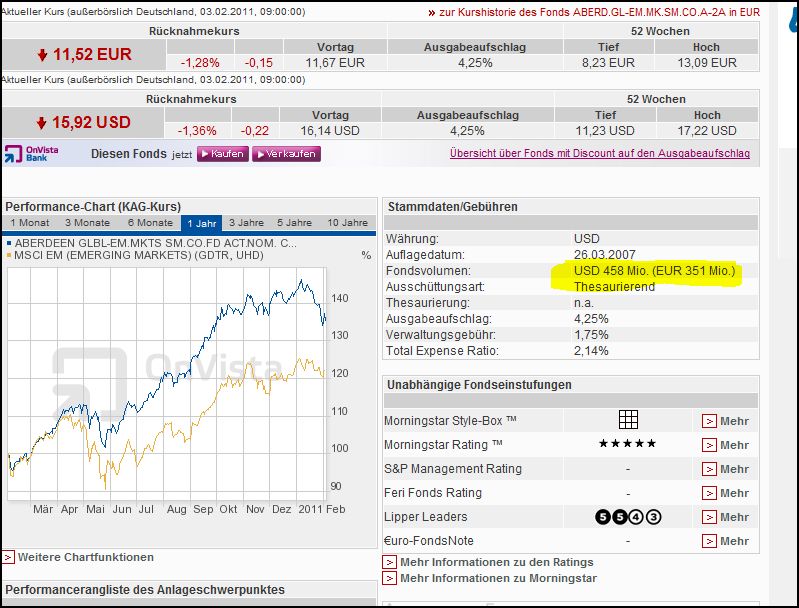This screenshot has width=799, height=608.
Task: Click Performancerangliste des Anlageschwerpunktes heading
Action: (145, 590)
